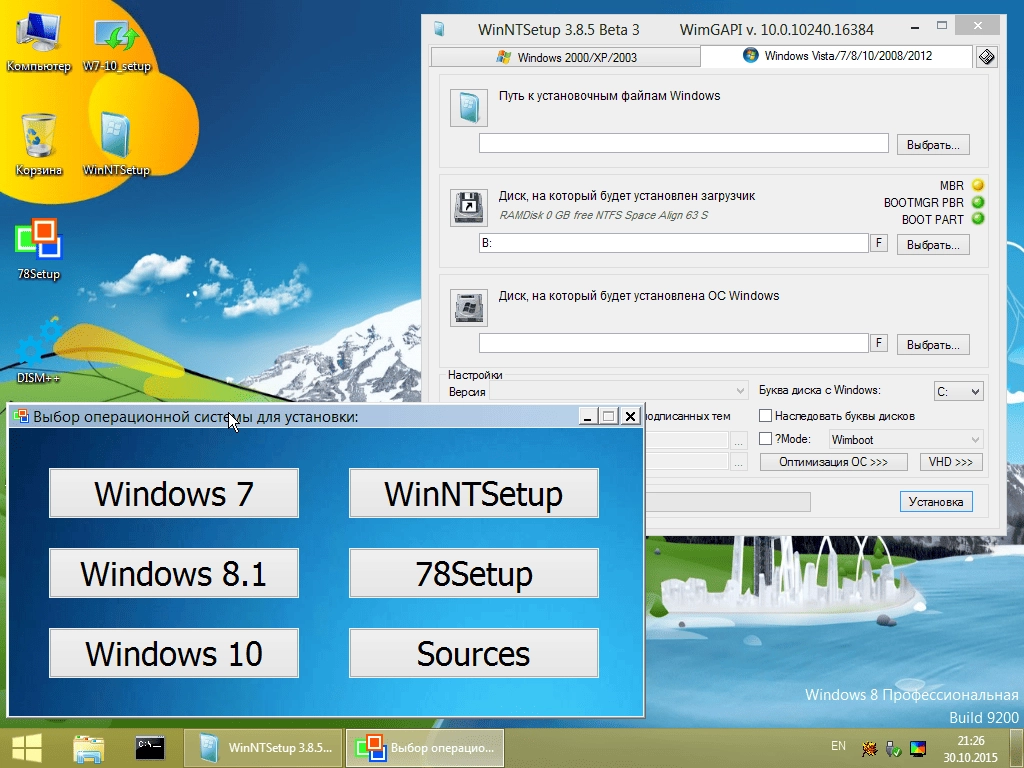Click the BOOTMGR PBR green status indicator
Viewport: 1024px width, 768px height.
978,202
